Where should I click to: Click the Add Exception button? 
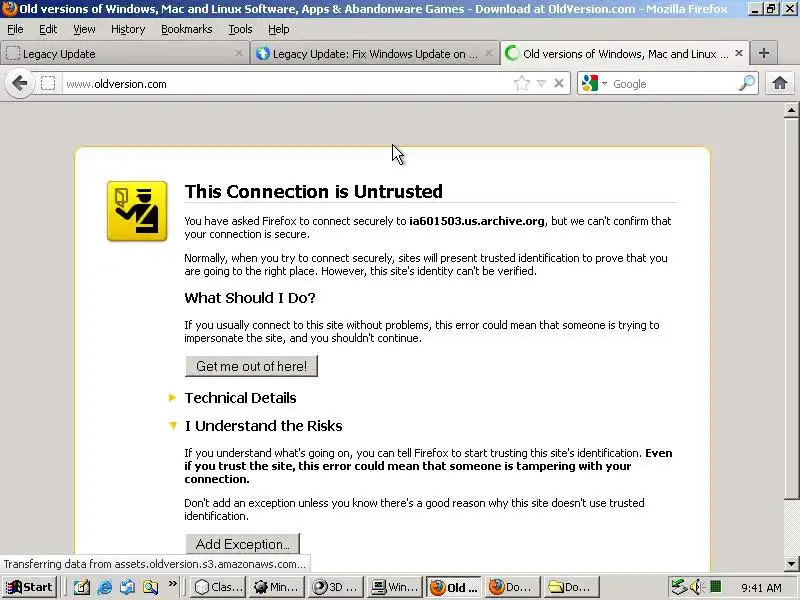point(242,544)
